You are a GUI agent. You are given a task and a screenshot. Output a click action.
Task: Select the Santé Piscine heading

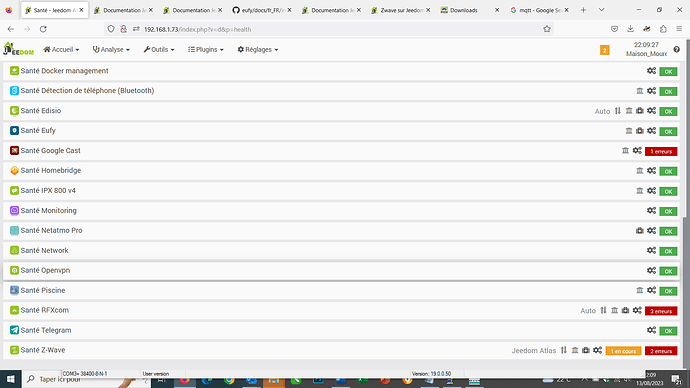(43, 290)
